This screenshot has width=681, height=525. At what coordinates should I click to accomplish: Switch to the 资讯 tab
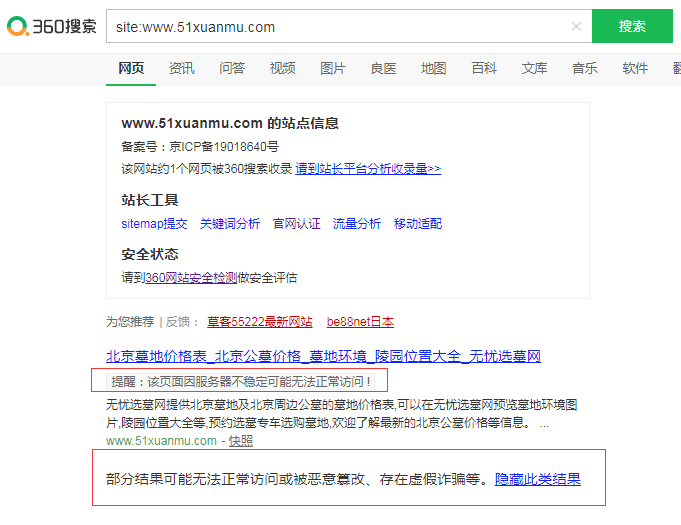pos(181,68)
